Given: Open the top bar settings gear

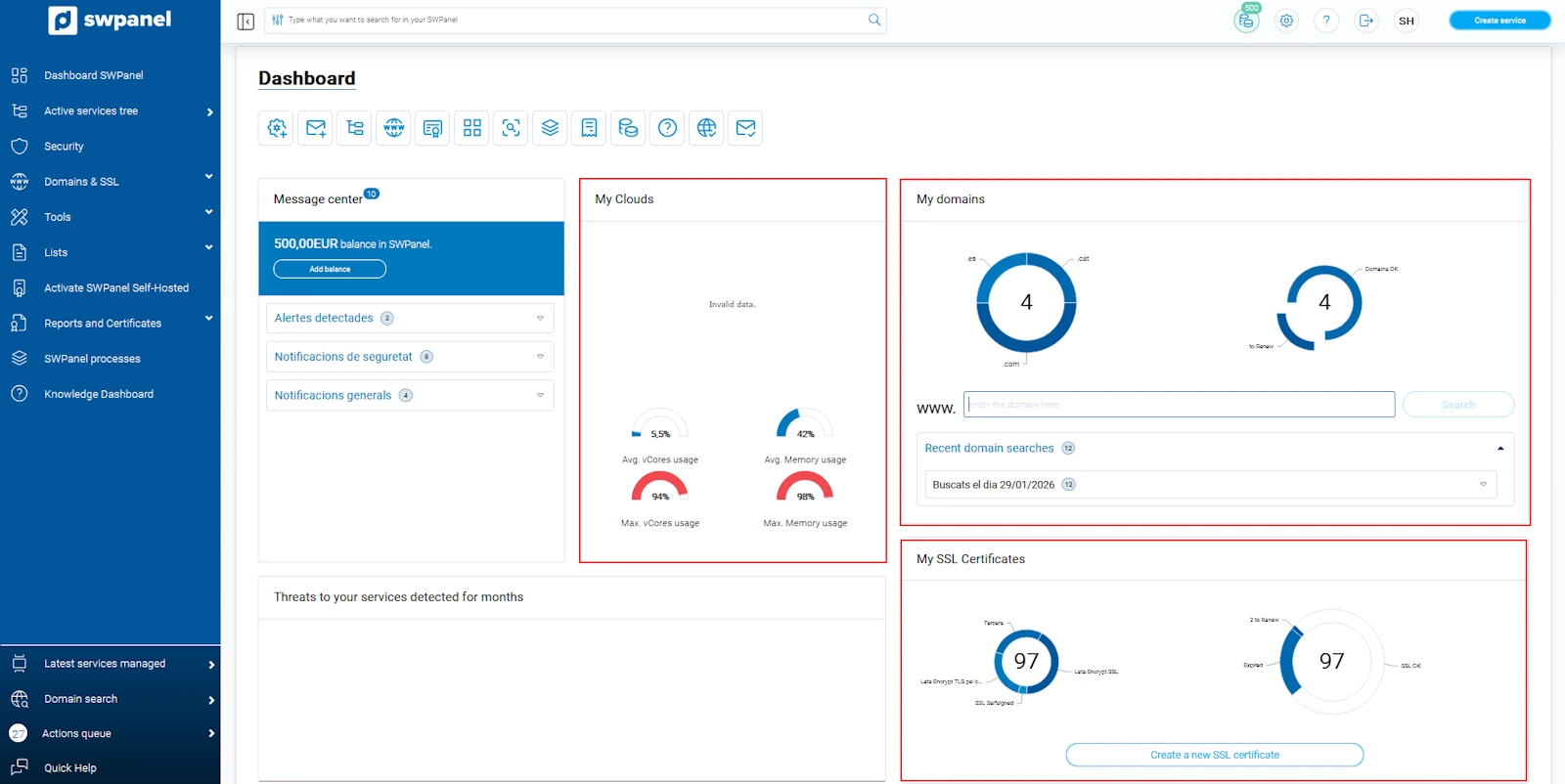Looking at the screenshot, I should [1287, 21].
